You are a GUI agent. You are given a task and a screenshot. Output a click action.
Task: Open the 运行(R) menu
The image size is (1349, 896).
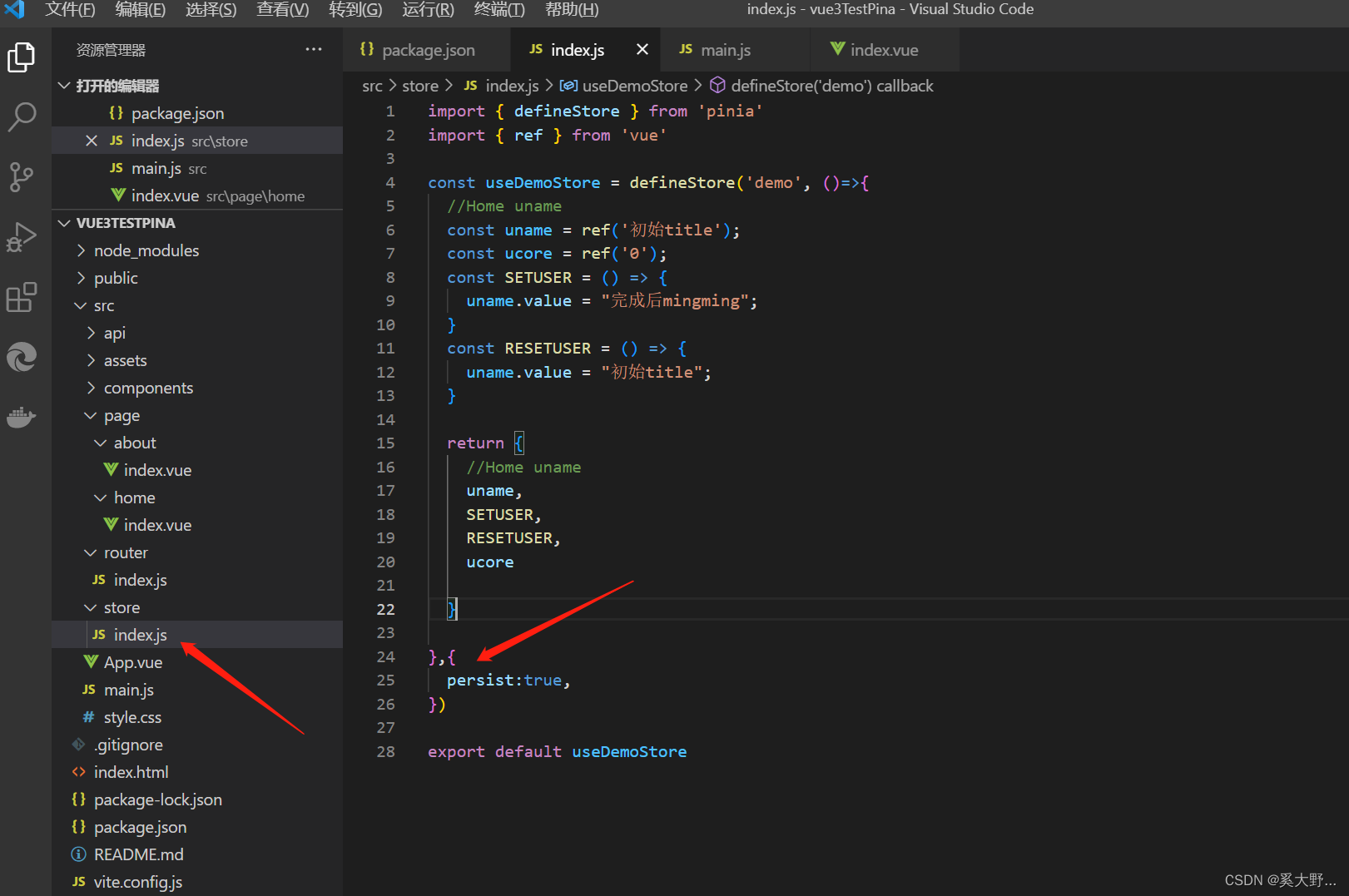pos(428,9)
